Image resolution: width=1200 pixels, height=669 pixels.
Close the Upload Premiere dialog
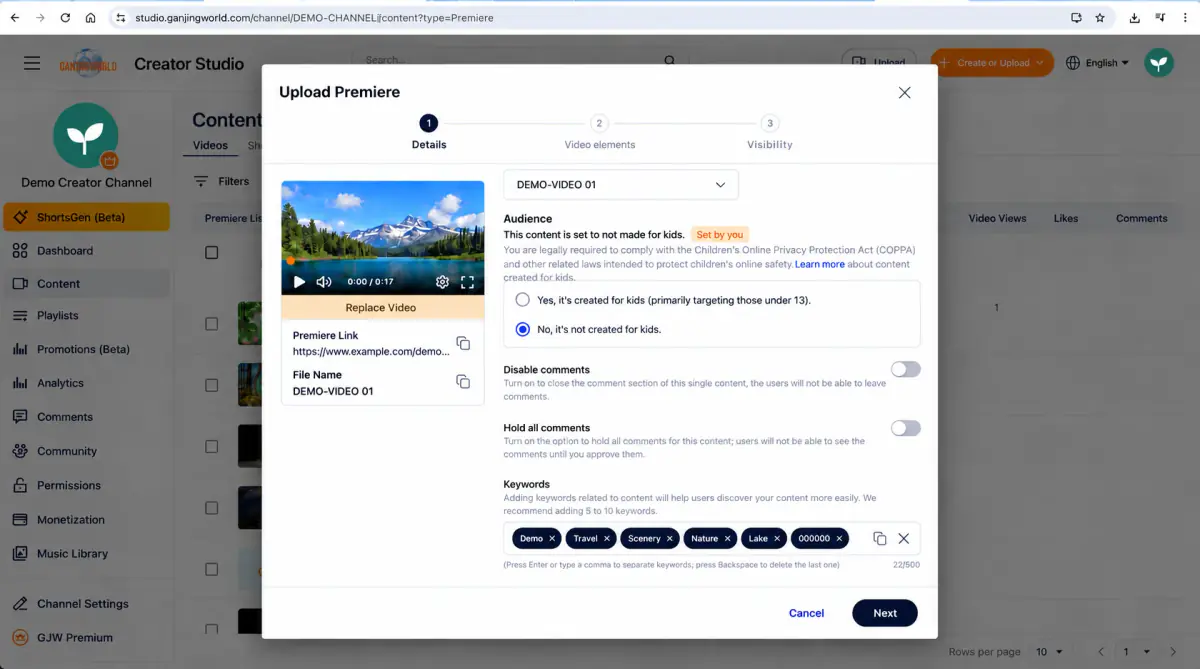coord(904,92)
